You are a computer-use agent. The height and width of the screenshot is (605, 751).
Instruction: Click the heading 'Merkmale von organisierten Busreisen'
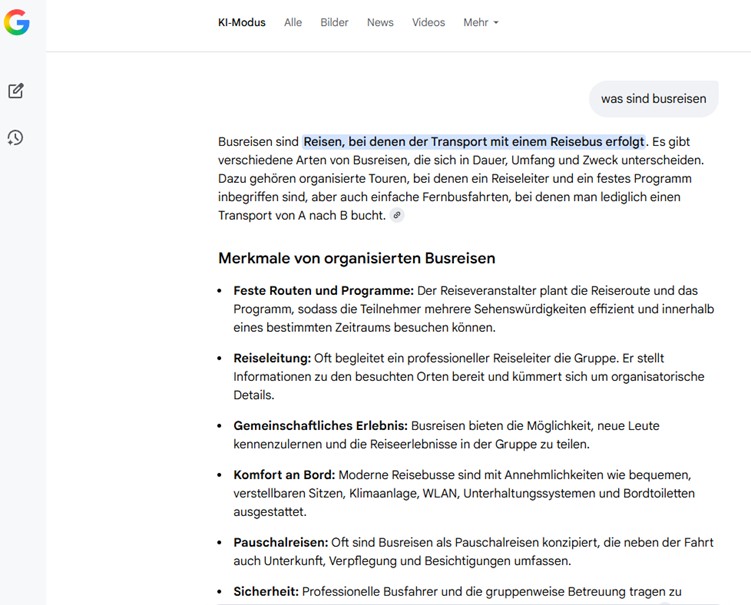point(356,258)
